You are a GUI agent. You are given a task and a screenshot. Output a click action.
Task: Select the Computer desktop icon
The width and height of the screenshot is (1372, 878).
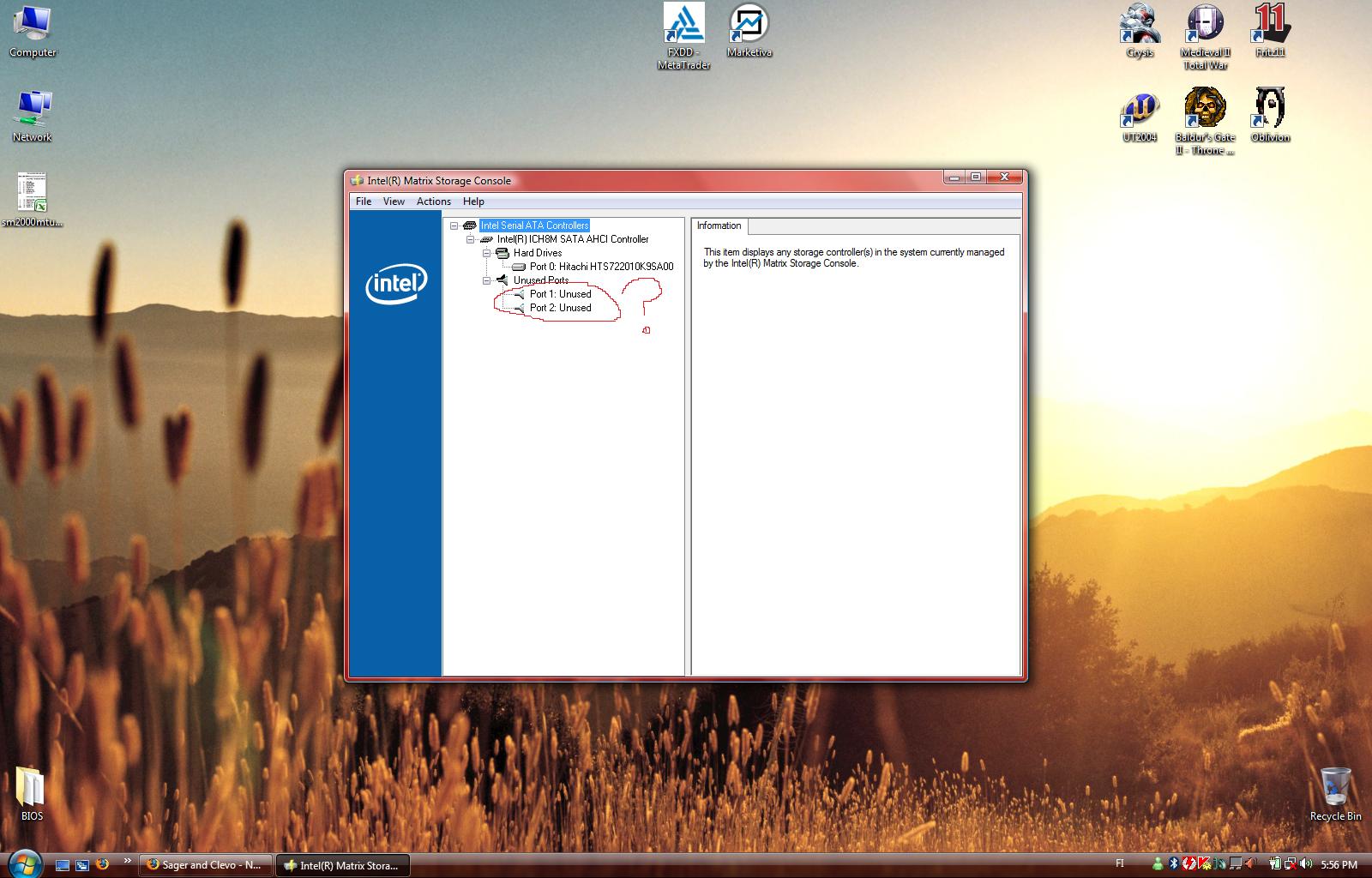[x=33, y=32]
